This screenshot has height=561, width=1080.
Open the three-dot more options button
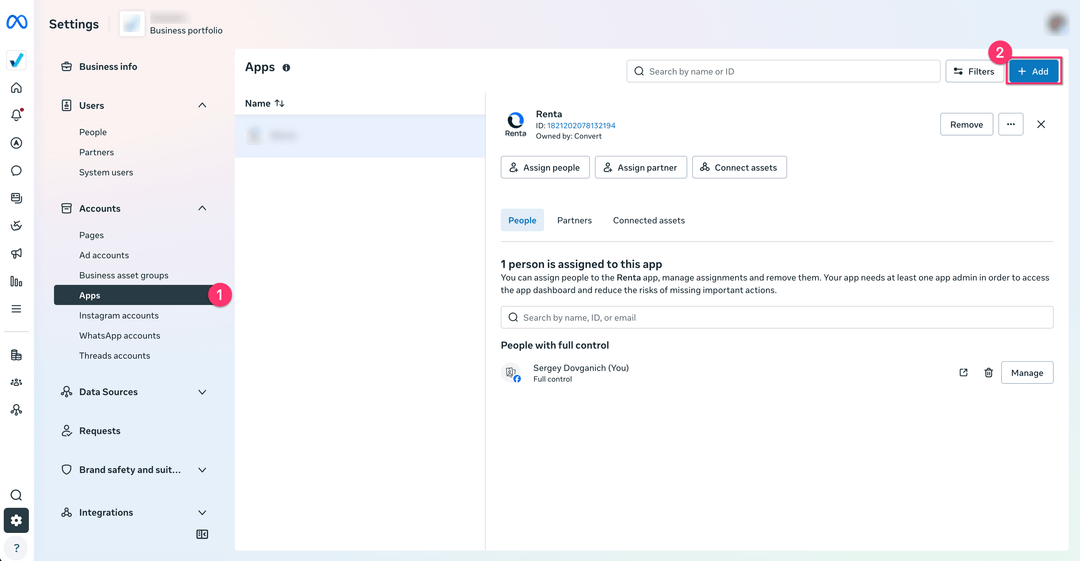click(1010, 124)
